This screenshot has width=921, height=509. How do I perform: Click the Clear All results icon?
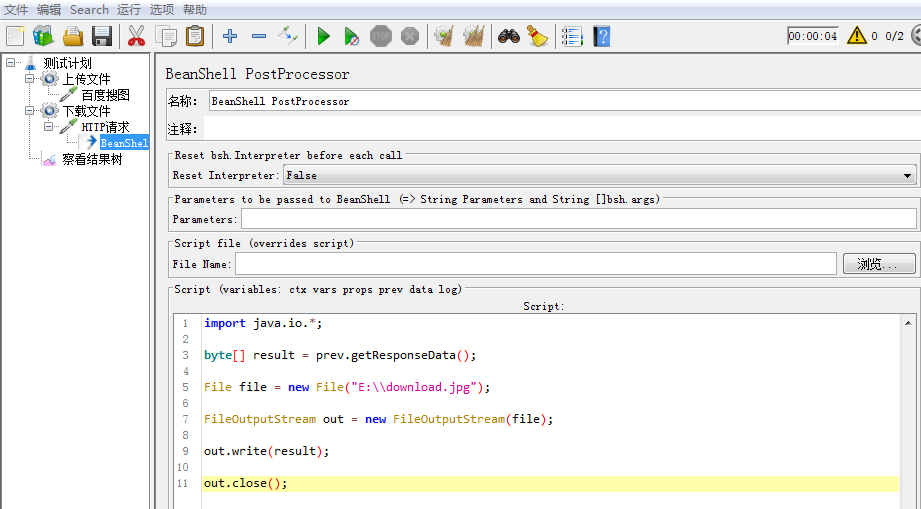473,36
